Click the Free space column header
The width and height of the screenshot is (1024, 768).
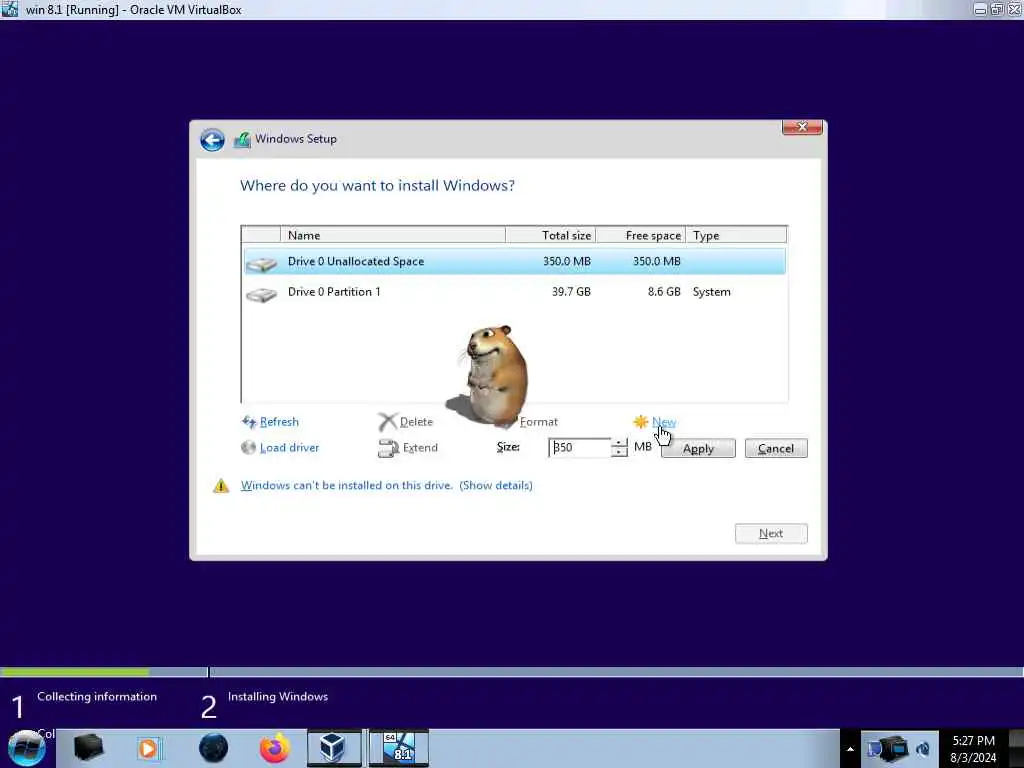click(x=641, y=235)
